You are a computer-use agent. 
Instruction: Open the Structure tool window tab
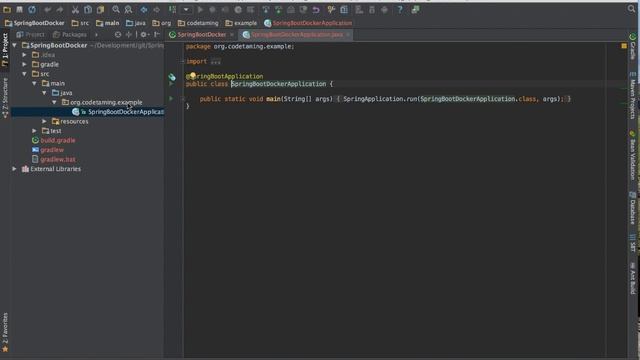pos(5,98)
